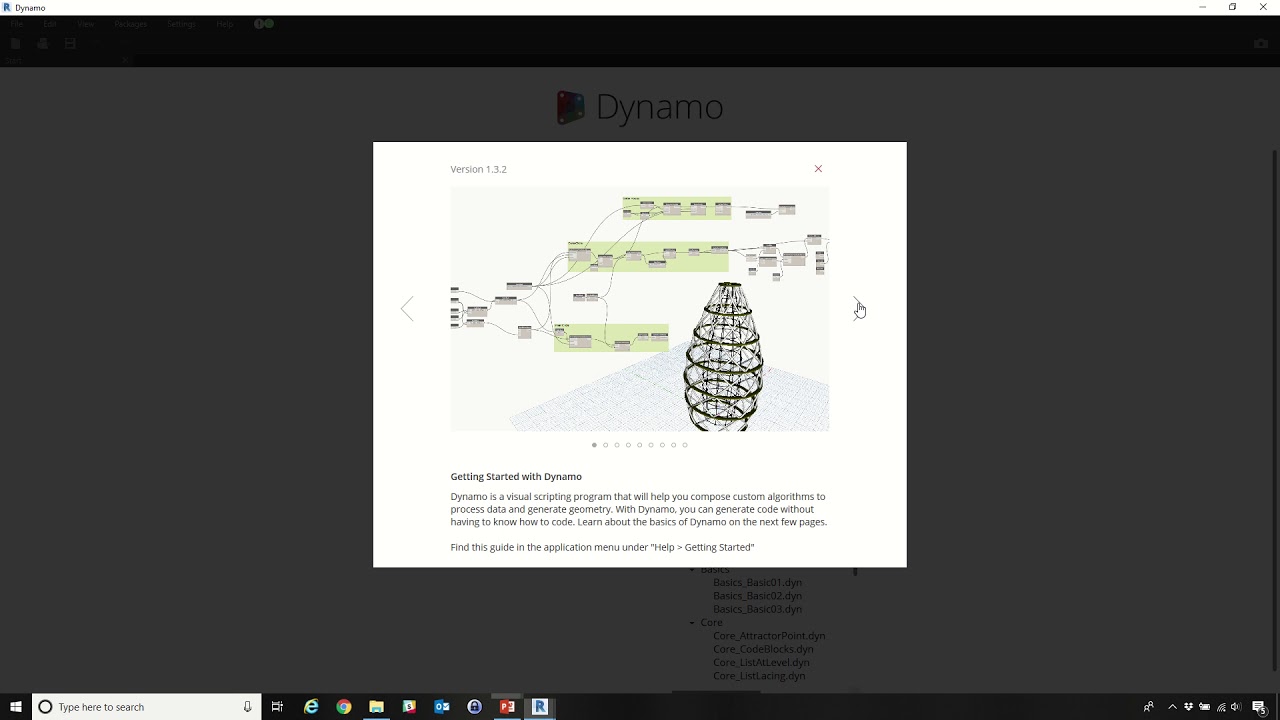Viewport: 1280px width, 720px height.
Task: Open the View menu in Dynamo
Action: click(86, 24)
